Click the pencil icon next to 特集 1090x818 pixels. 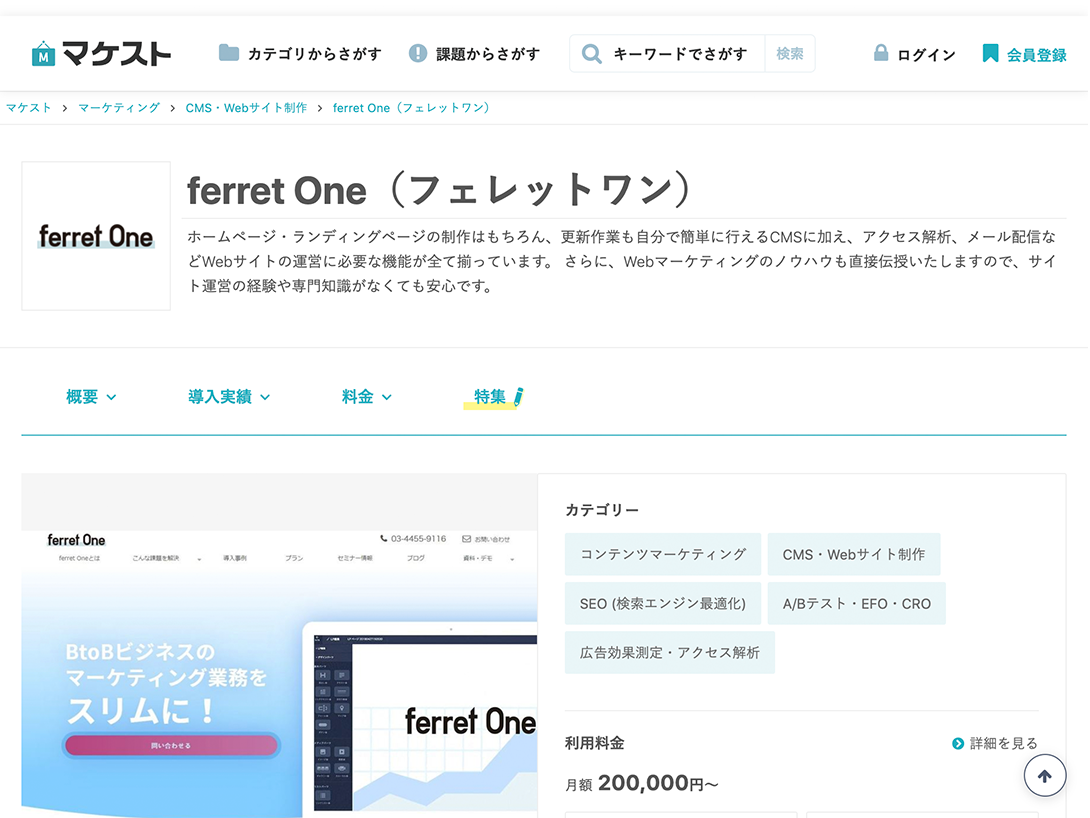tap(518, 396)
